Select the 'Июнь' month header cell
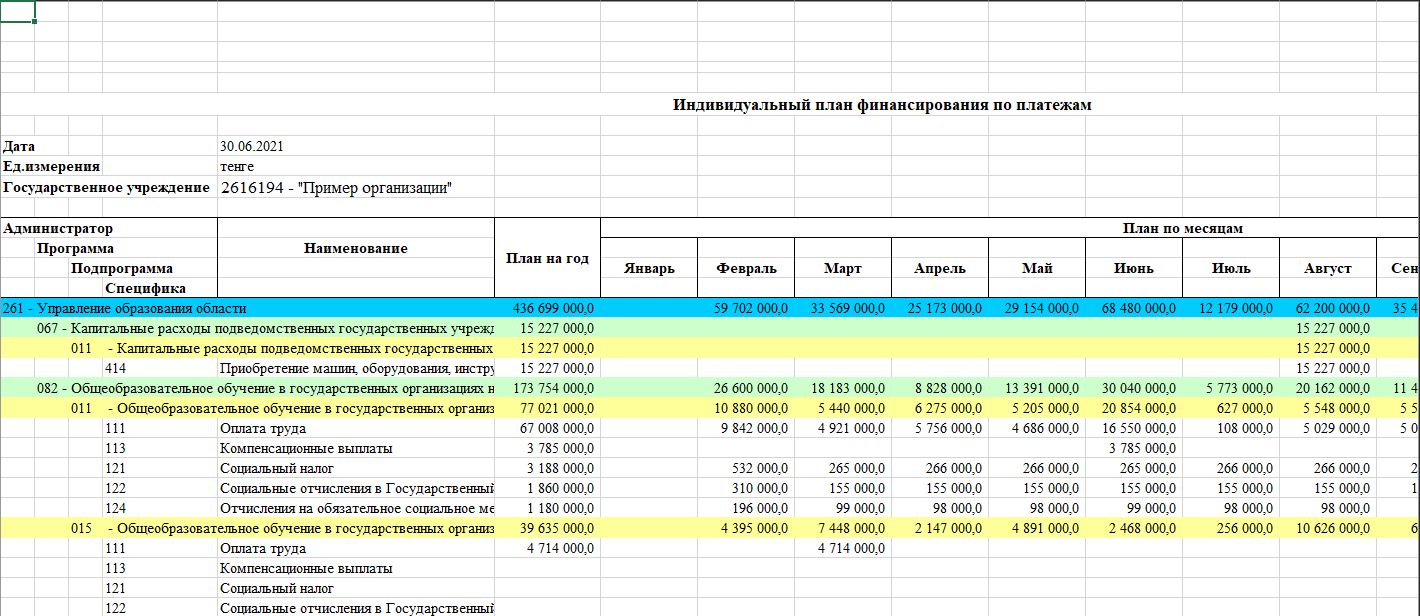Image resolution: width=1420 pixels, height=616 pixels. point(1133,268)
